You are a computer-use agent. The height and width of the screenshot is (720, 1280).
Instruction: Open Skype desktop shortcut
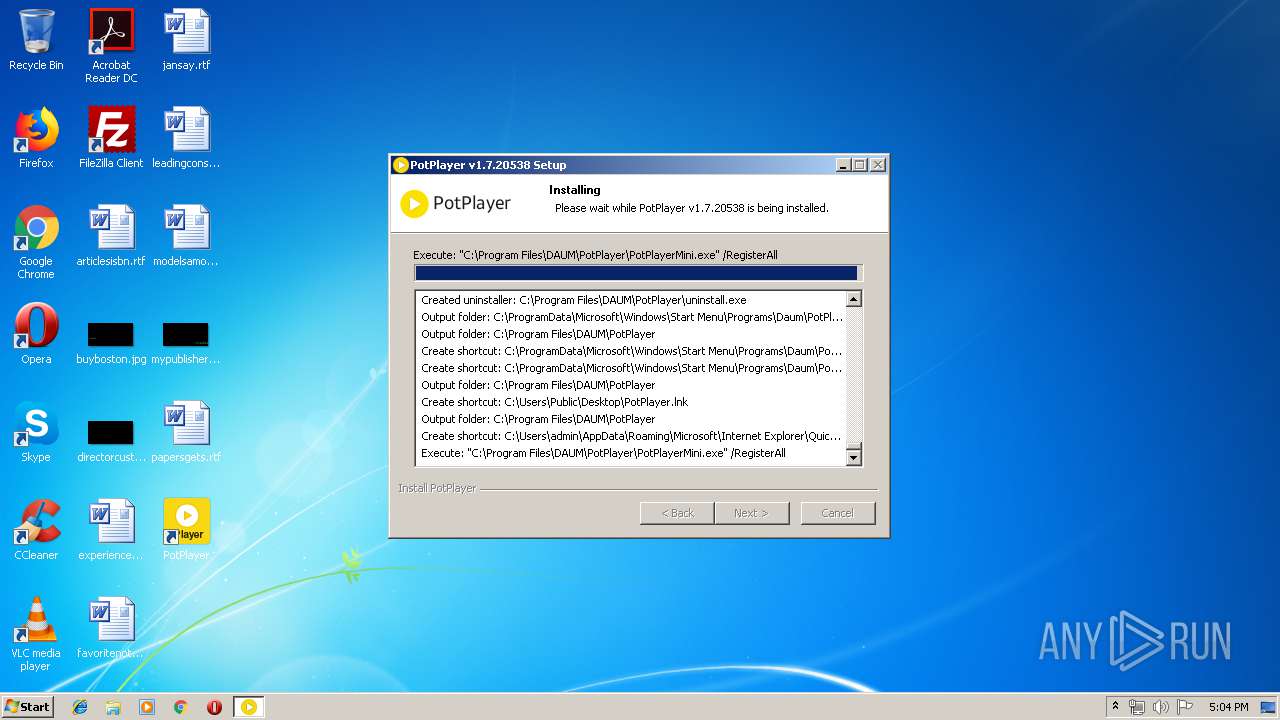[36, 432]
